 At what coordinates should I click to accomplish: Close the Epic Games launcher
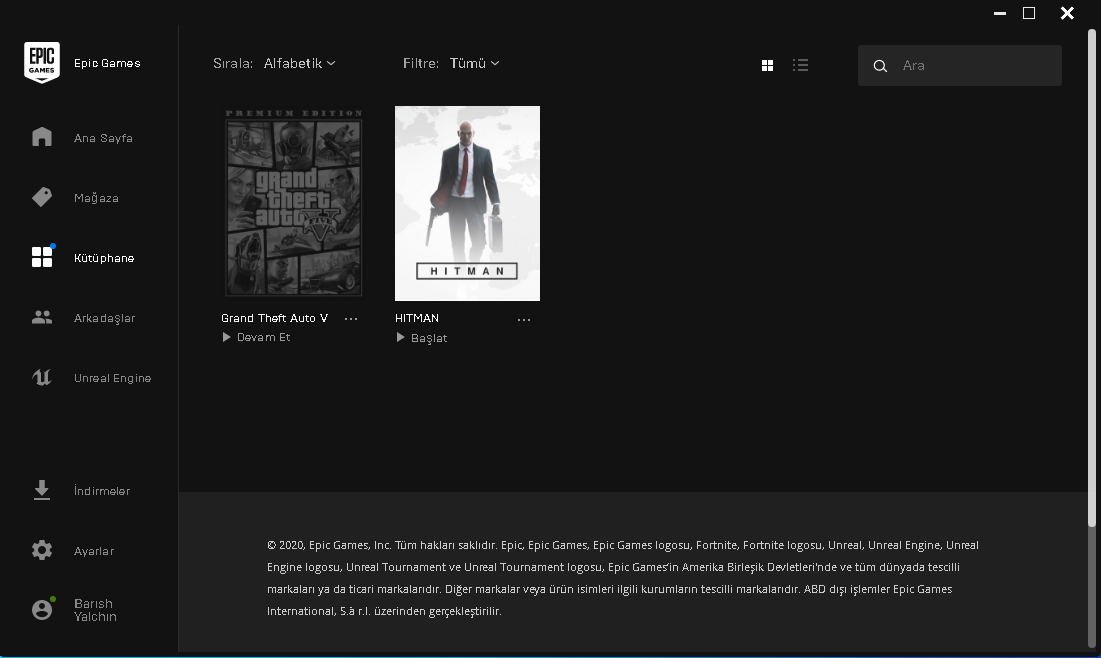pyautogui.click(x=1067, y=13)
